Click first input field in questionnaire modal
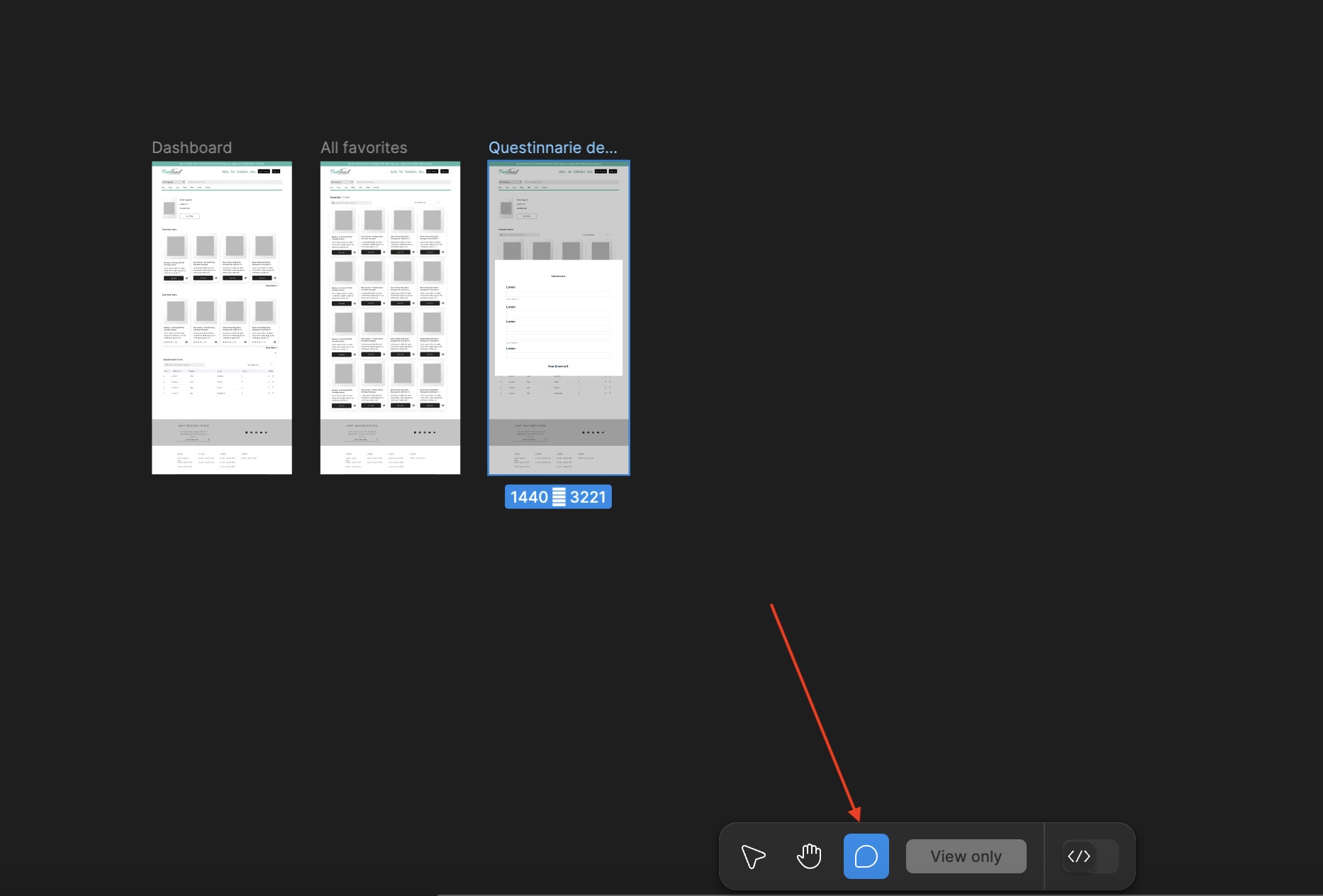 [558, 293]
